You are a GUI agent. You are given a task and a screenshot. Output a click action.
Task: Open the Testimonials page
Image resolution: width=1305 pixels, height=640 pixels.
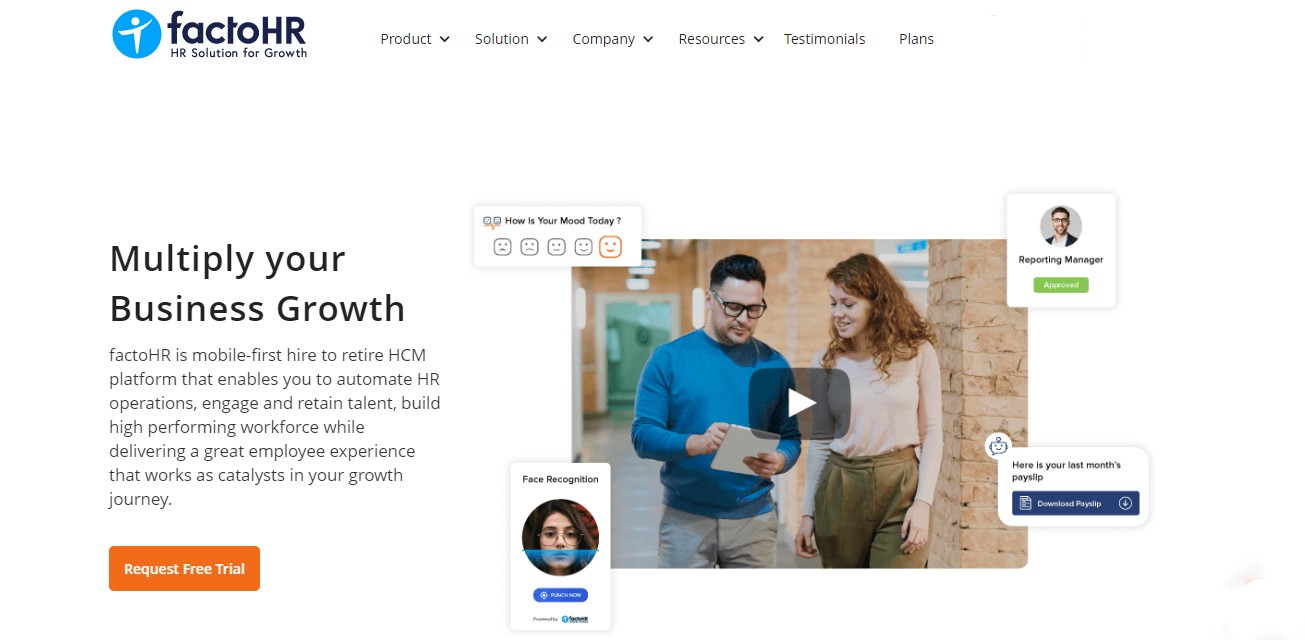(x=824, y=39)
